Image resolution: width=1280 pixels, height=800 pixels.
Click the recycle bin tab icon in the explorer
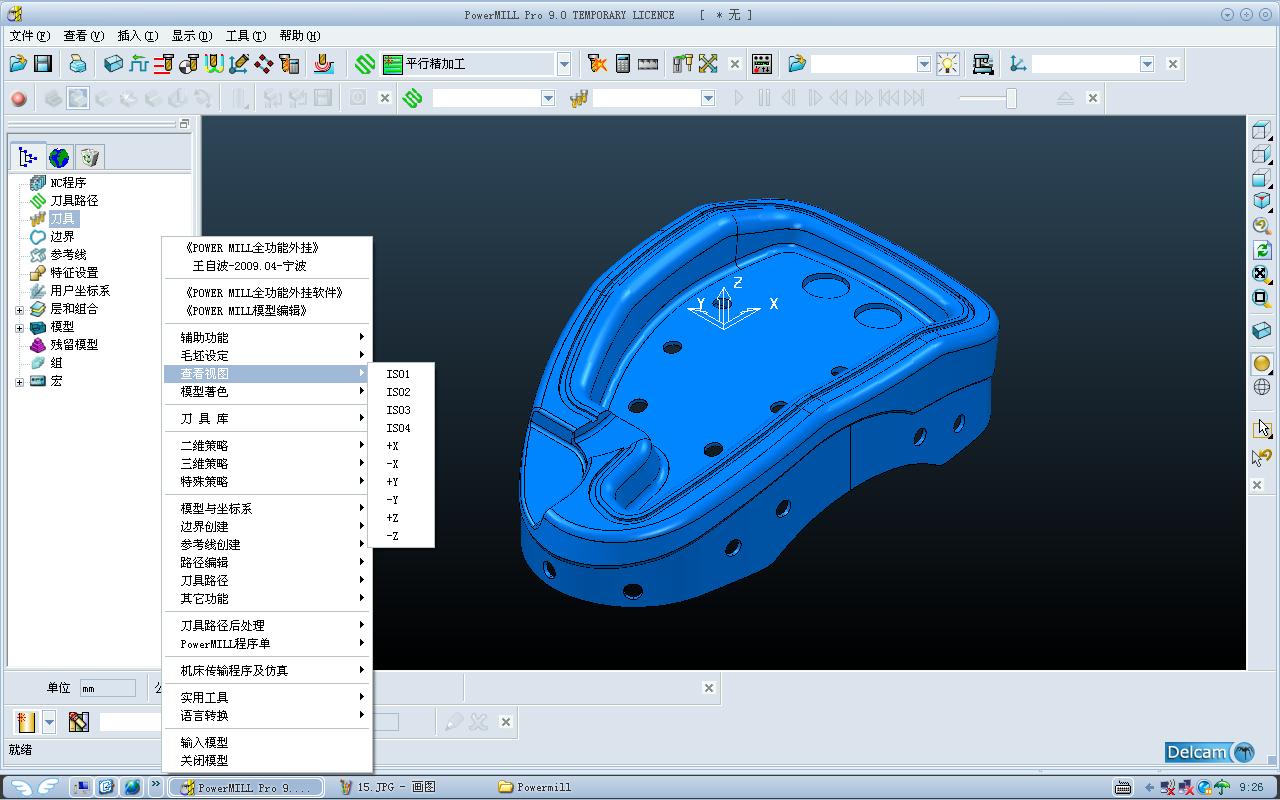pyautogui.click(x=89, y=157)
